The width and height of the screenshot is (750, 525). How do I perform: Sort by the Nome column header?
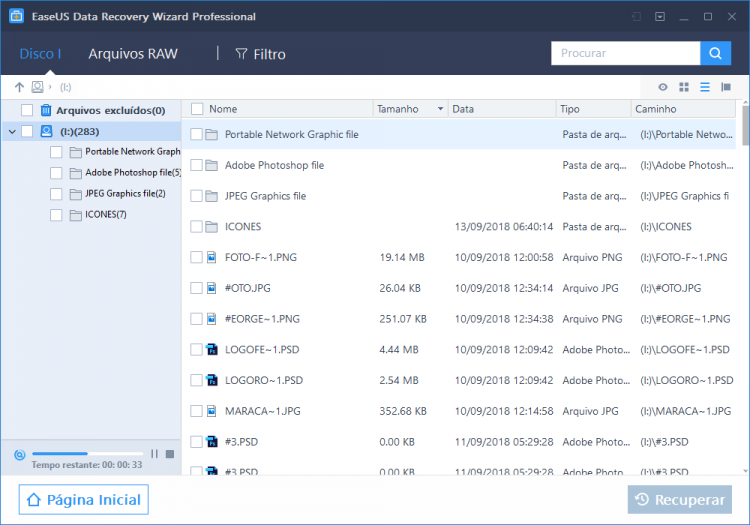pyautogui.click(x=223, y=109)
